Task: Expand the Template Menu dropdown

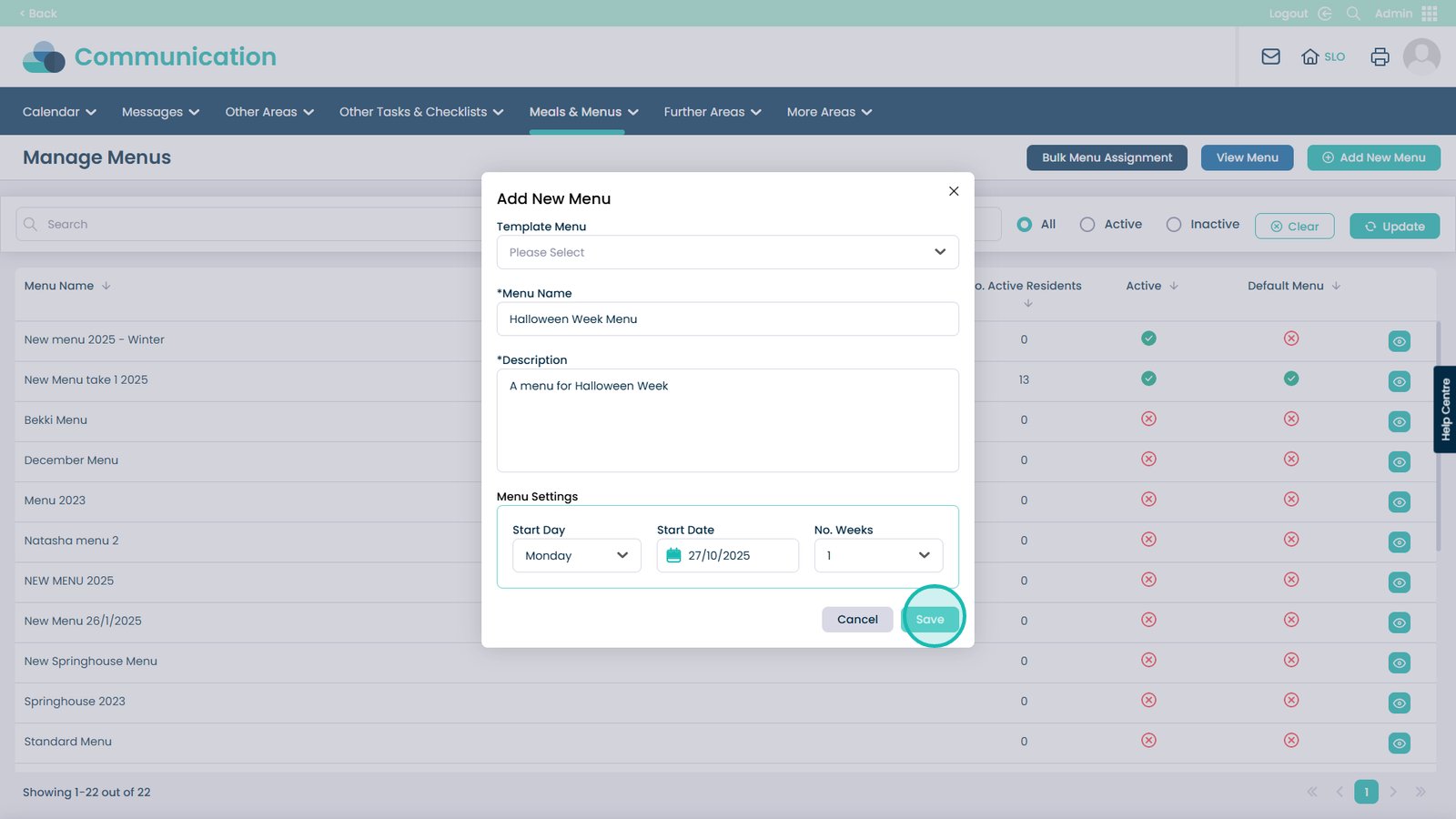Action: (x=727, y=252)
